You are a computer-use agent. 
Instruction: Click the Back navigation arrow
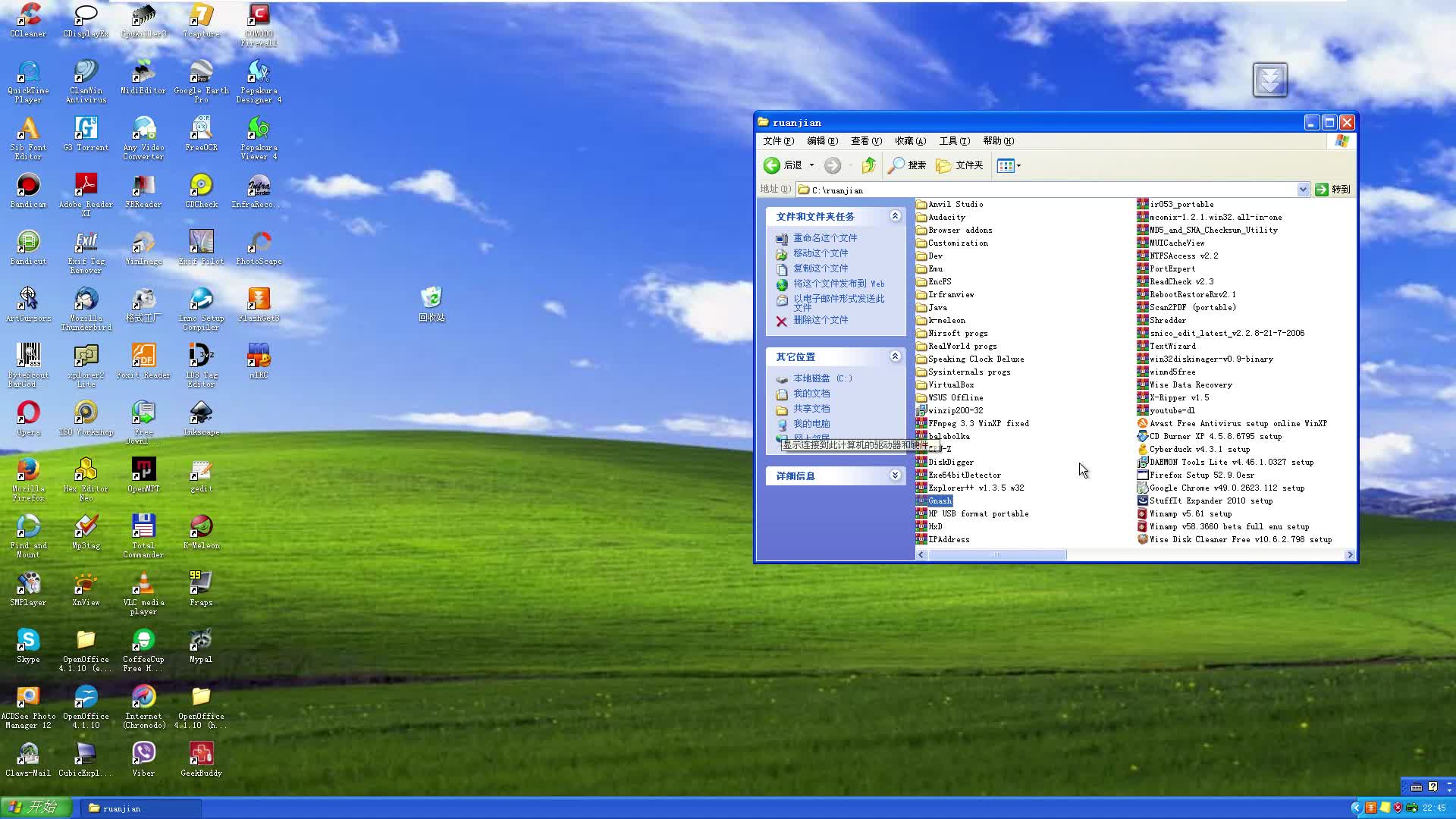(x=771, y=165)
